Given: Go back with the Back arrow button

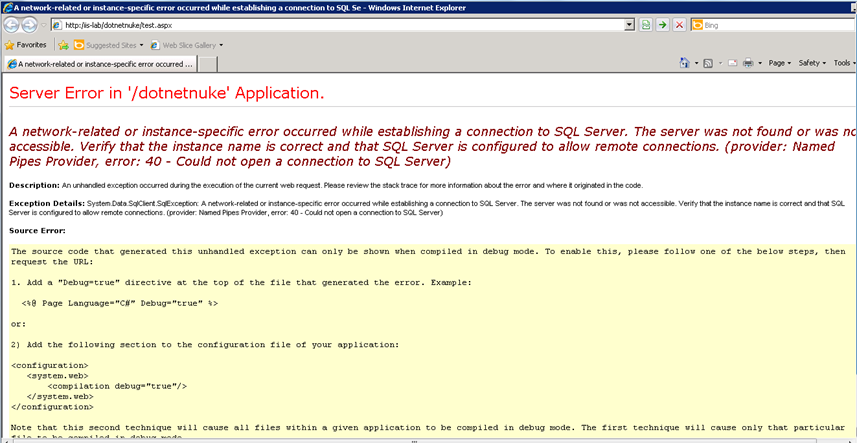Looking at the screenshot, I should 11,25.
